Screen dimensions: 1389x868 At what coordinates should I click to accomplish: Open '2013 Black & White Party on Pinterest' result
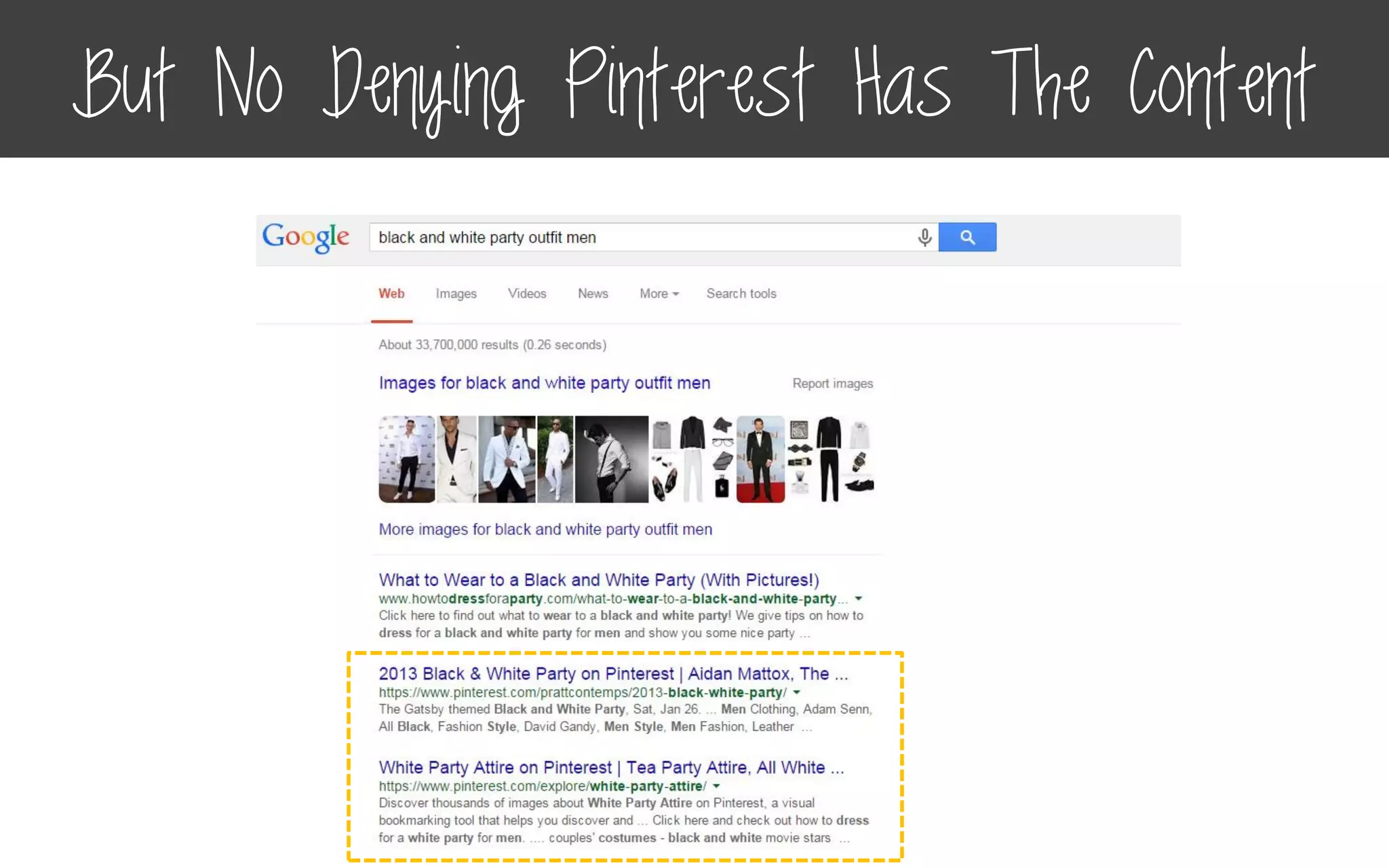click(613, 674)
